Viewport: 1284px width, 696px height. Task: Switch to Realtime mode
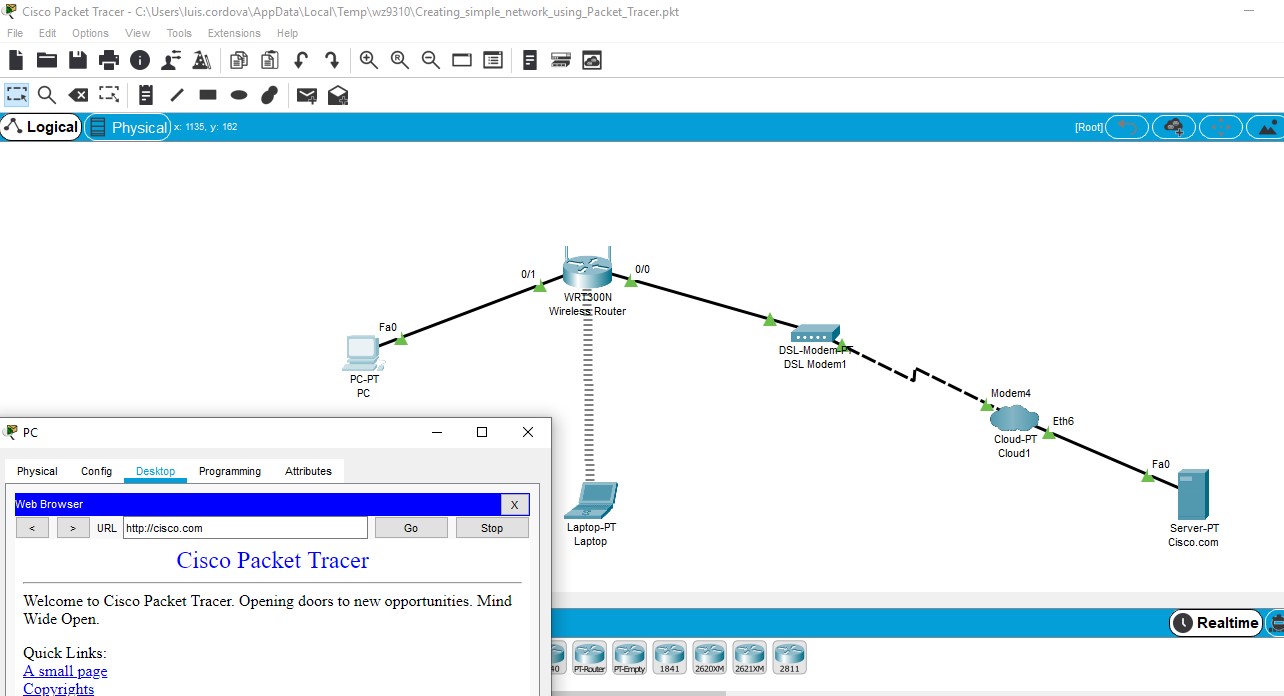1216,623
